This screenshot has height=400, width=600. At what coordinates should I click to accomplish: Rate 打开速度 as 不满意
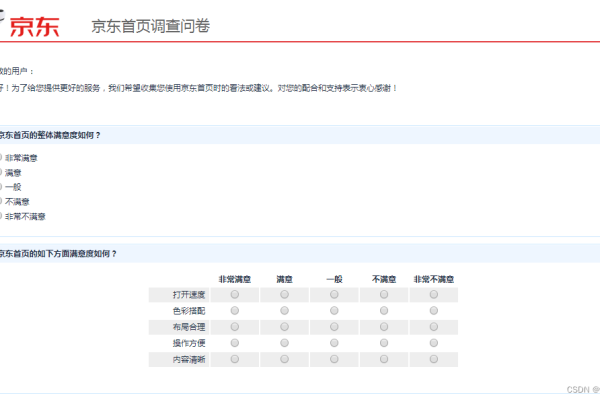tap(384, 294)
